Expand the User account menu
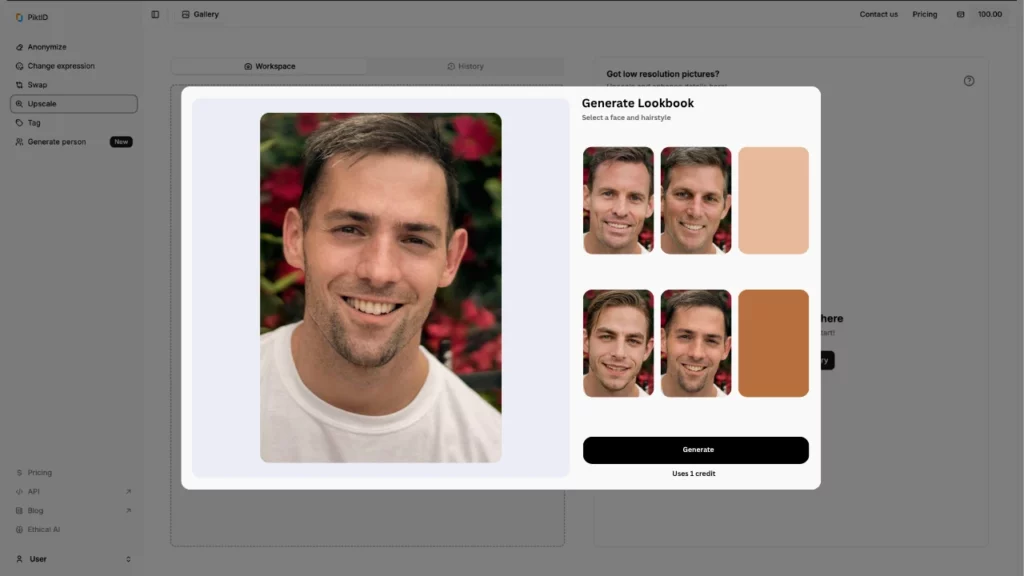This screenshot has width=1024, height=576. coord(70,558)
